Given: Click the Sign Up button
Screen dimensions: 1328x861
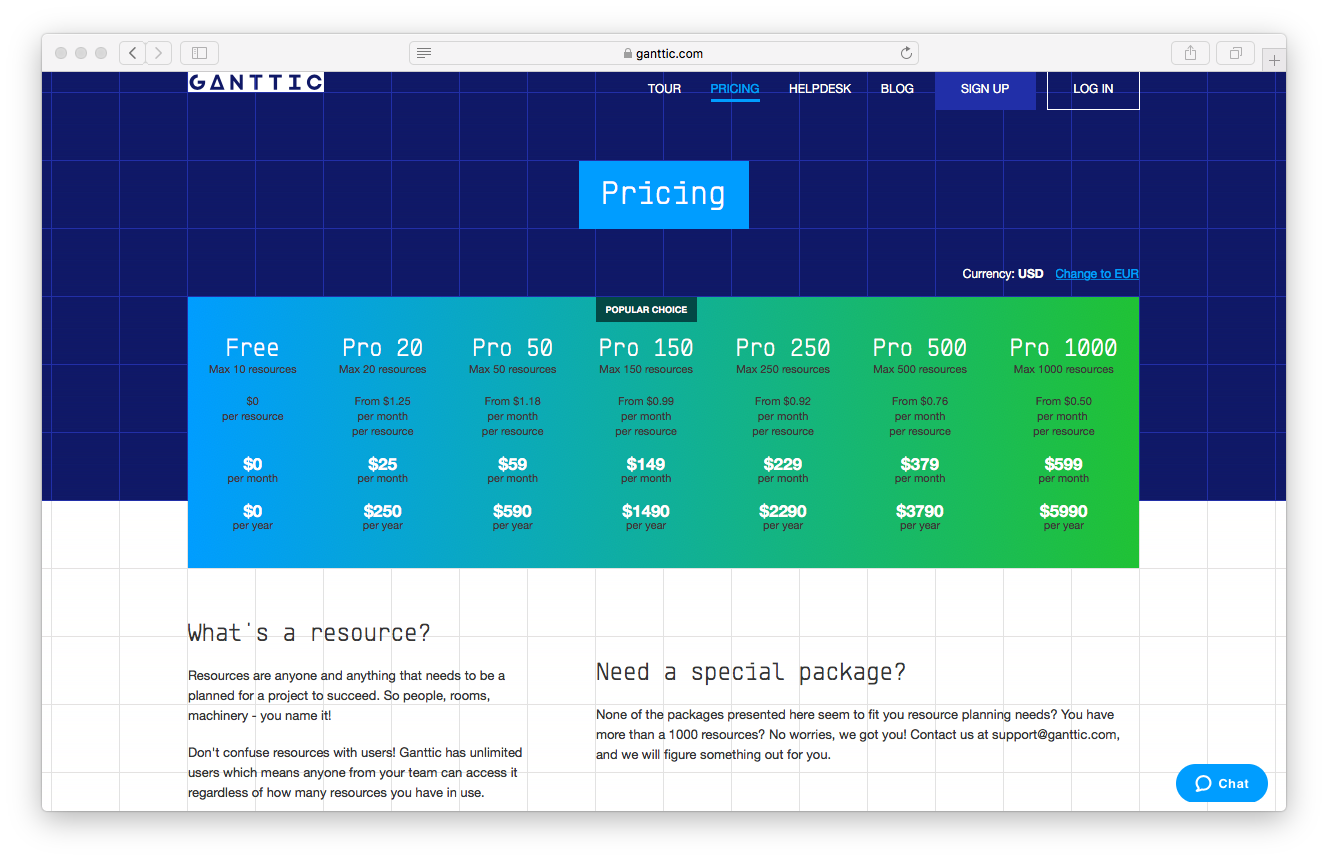Looking at the screenshot, I should coord(985,89).
